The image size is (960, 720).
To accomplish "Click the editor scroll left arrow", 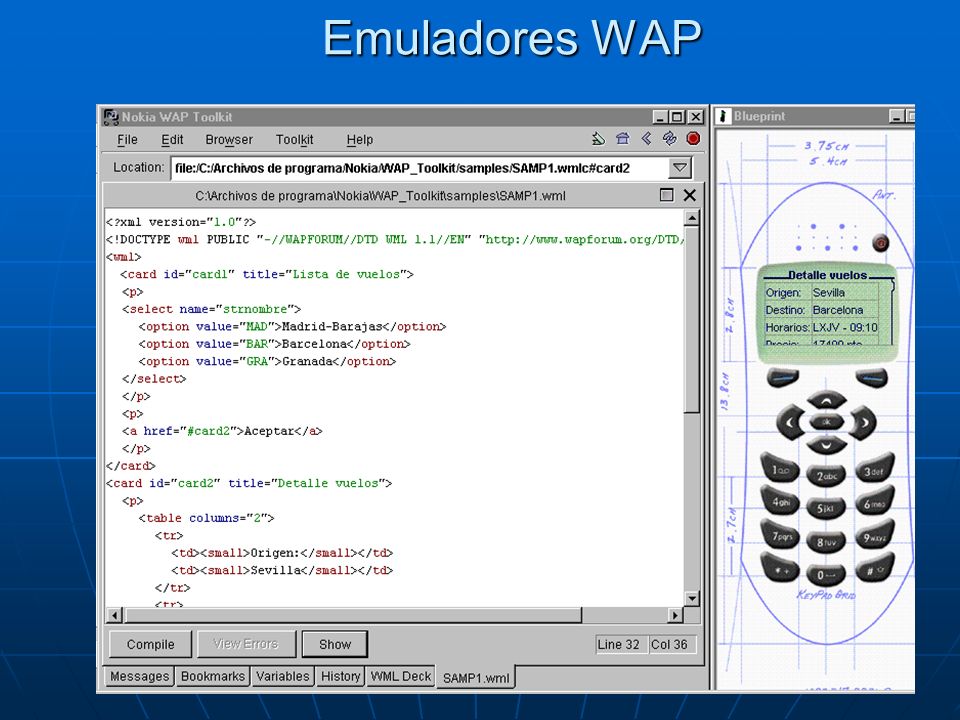I will [x=114, y=615].
